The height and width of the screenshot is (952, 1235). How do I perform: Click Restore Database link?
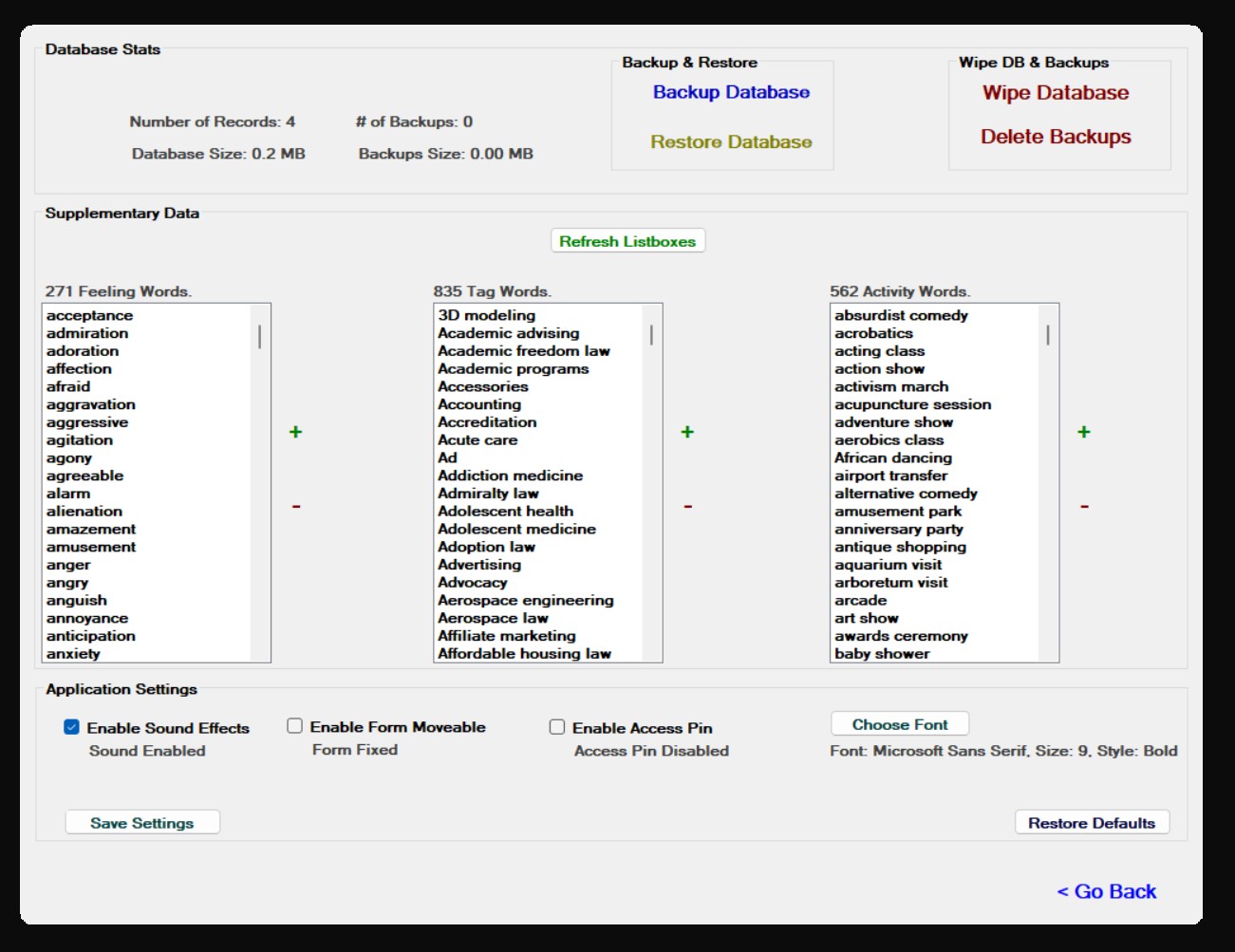click(x=731, y=141)
